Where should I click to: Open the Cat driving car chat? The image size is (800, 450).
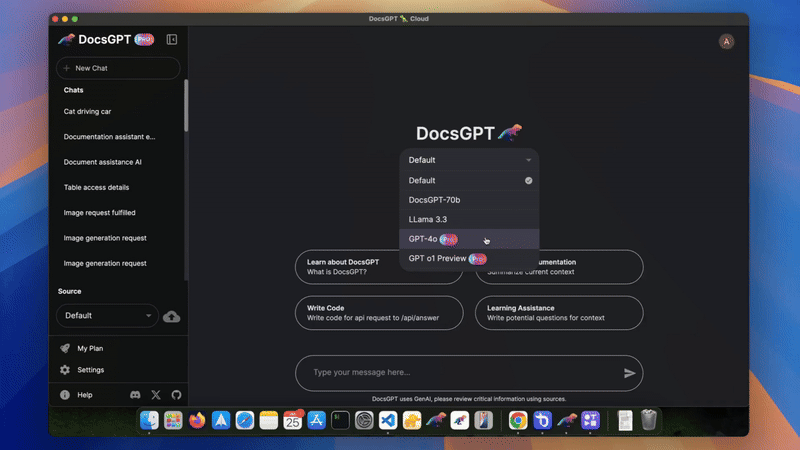click(x=87, y=111)
